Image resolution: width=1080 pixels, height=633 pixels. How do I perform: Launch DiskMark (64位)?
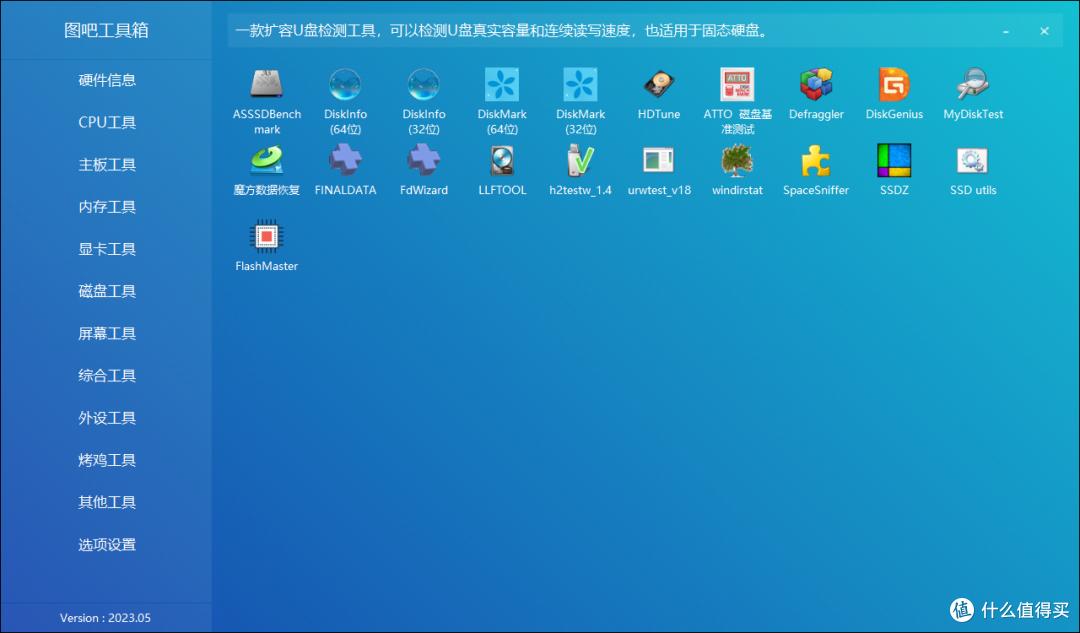coord(502,84)
